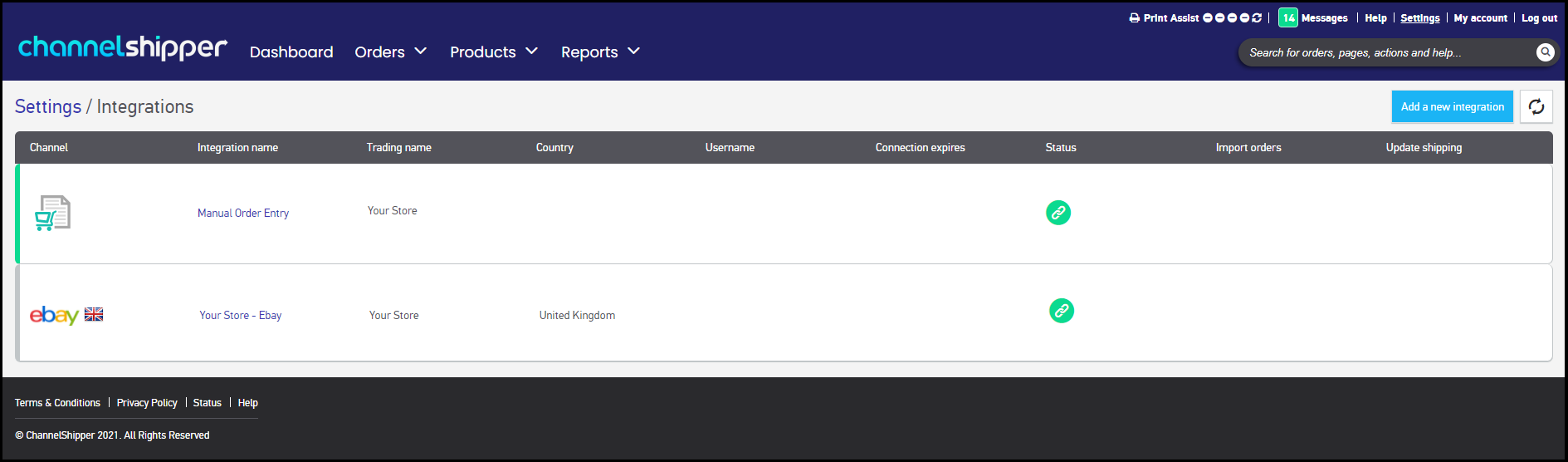Click the Integrations breadcrumb text
This screenshot has width=1568, height=462.
pyautogui.click(x=145, y=106)
